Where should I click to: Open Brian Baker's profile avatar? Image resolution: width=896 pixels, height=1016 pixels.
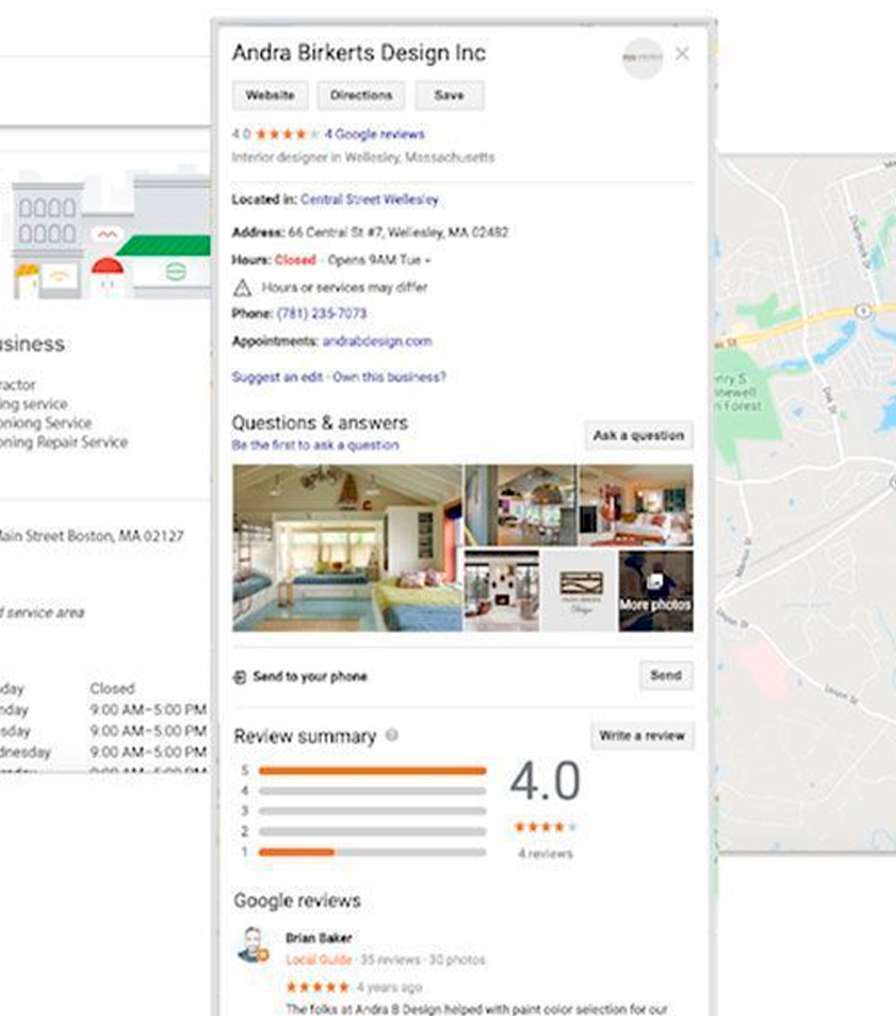(x=253, y=945)
